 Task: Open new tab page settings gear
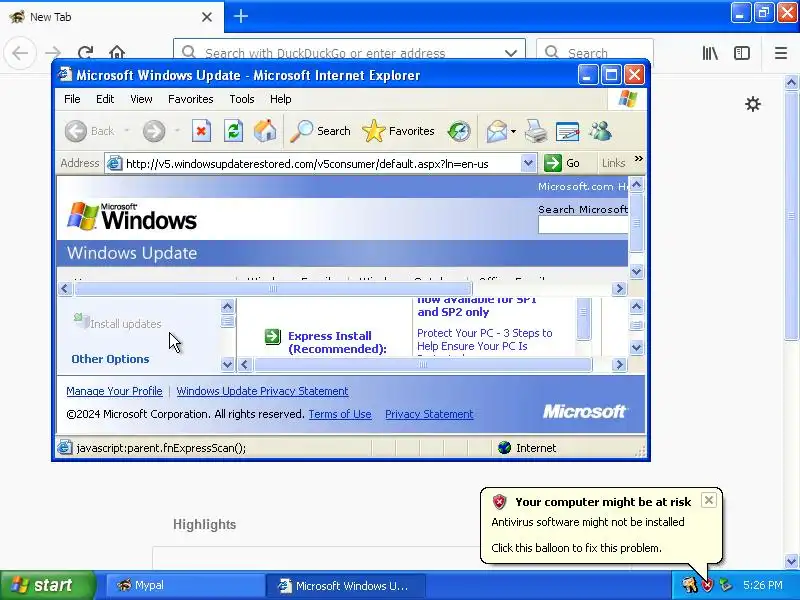[753, 104]
